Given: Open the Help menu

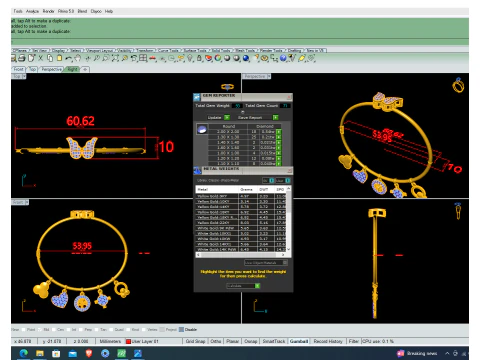Looking at the screenshot, I should pyautogui.click(x=109, y=11).
